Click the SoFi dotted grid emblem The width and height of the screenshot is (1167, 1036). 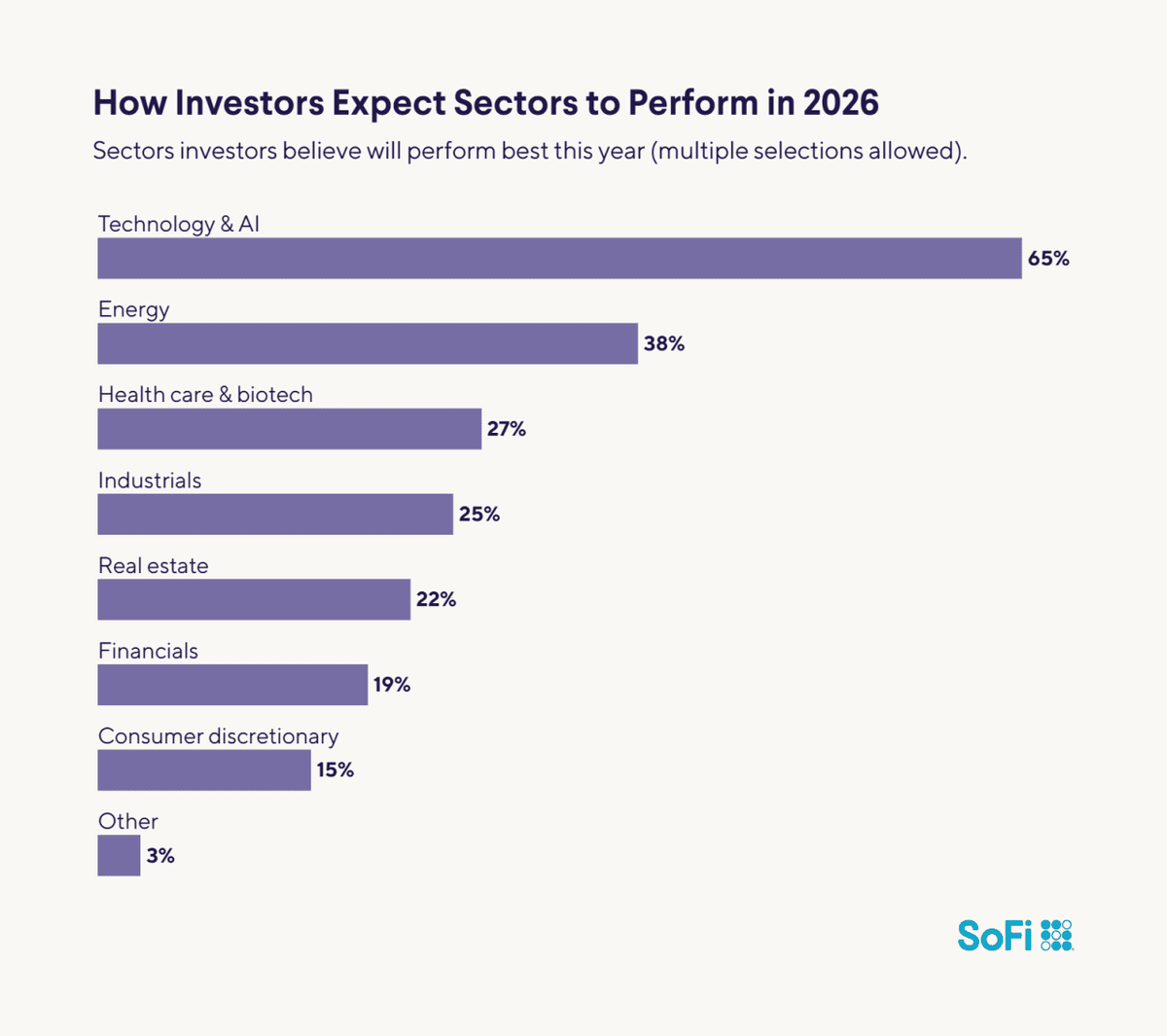click(1056, 935)
